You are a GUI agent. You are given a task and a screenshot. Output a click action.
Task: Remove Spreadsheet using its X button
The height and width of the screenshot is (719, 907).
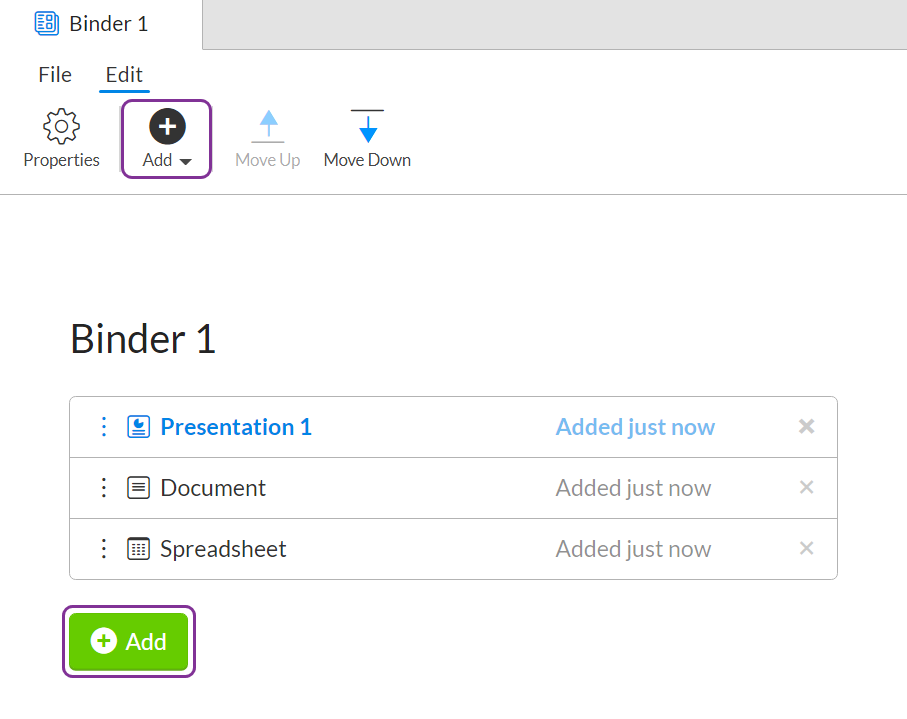click(x=806, y=548)
